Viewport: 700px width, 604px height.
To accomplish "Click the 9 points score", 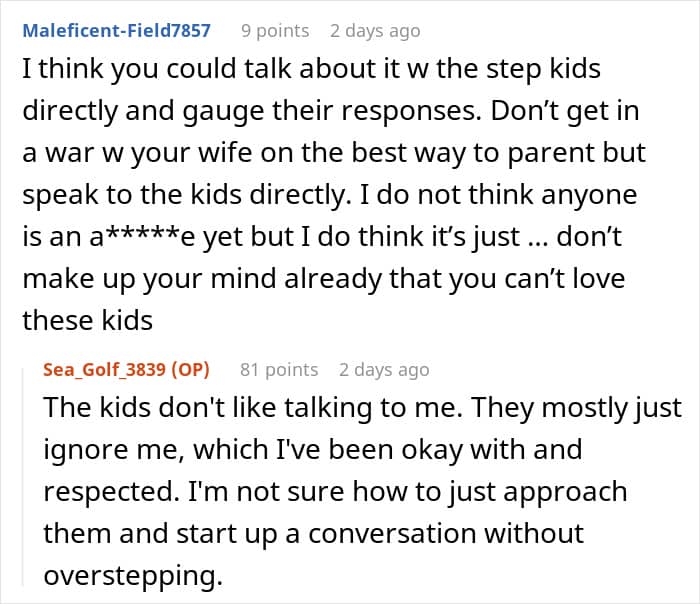I will [x=275, y=30].
